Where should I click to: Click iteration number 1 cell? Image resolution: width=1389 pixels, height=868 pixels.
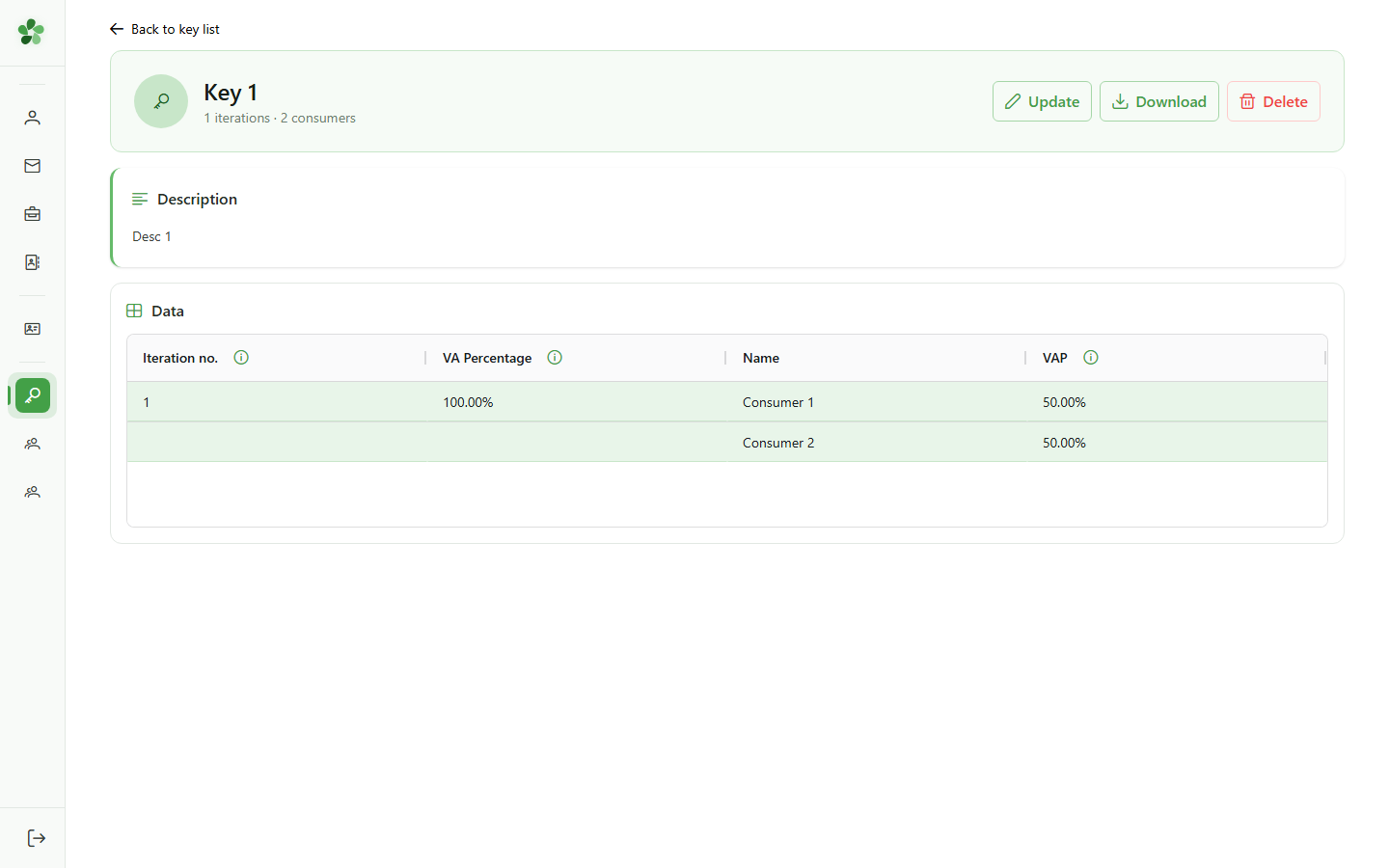(276, 402)
